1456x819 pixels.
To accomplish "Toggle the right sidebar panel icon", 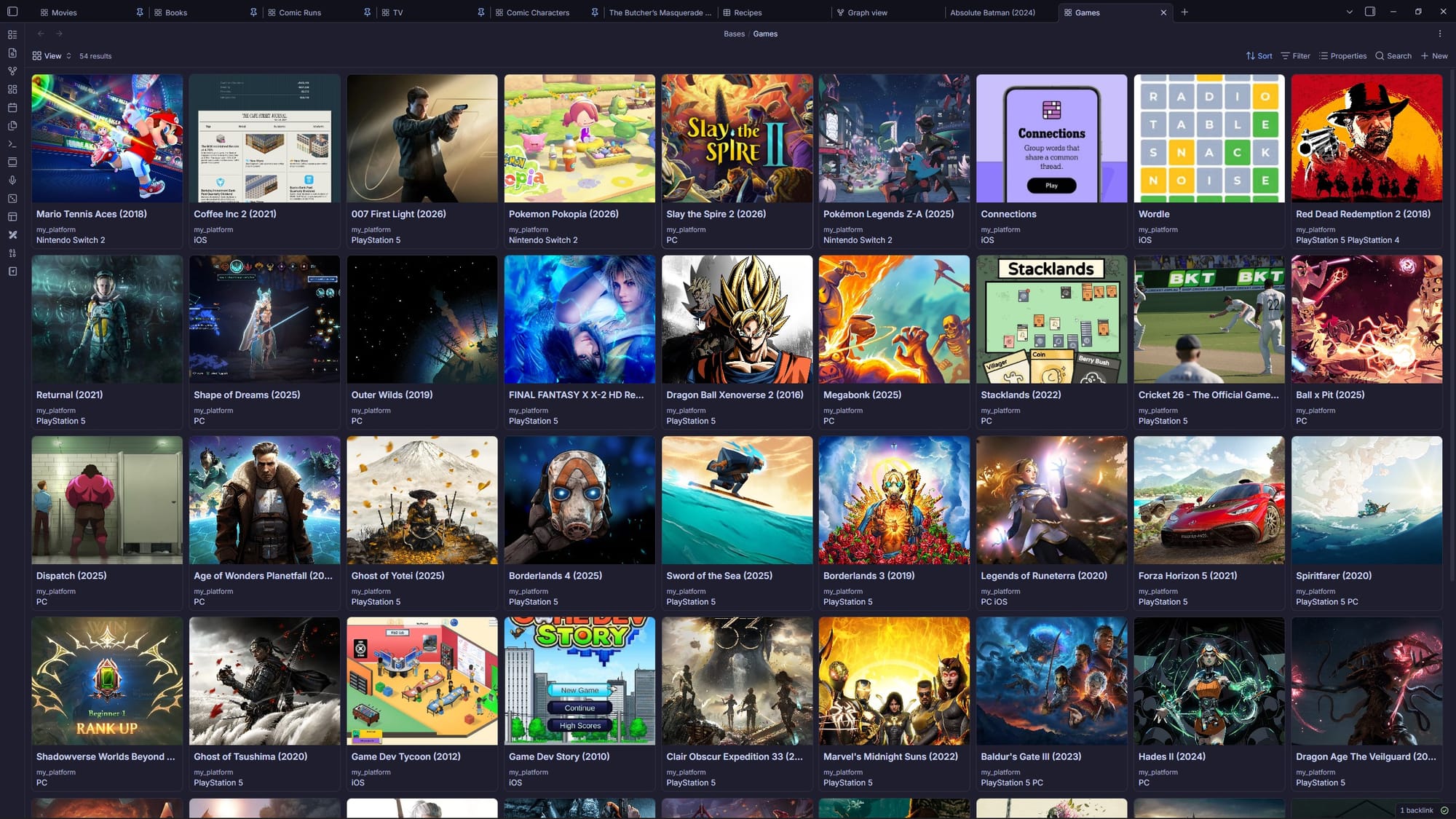I will (x=1369, y=12).
